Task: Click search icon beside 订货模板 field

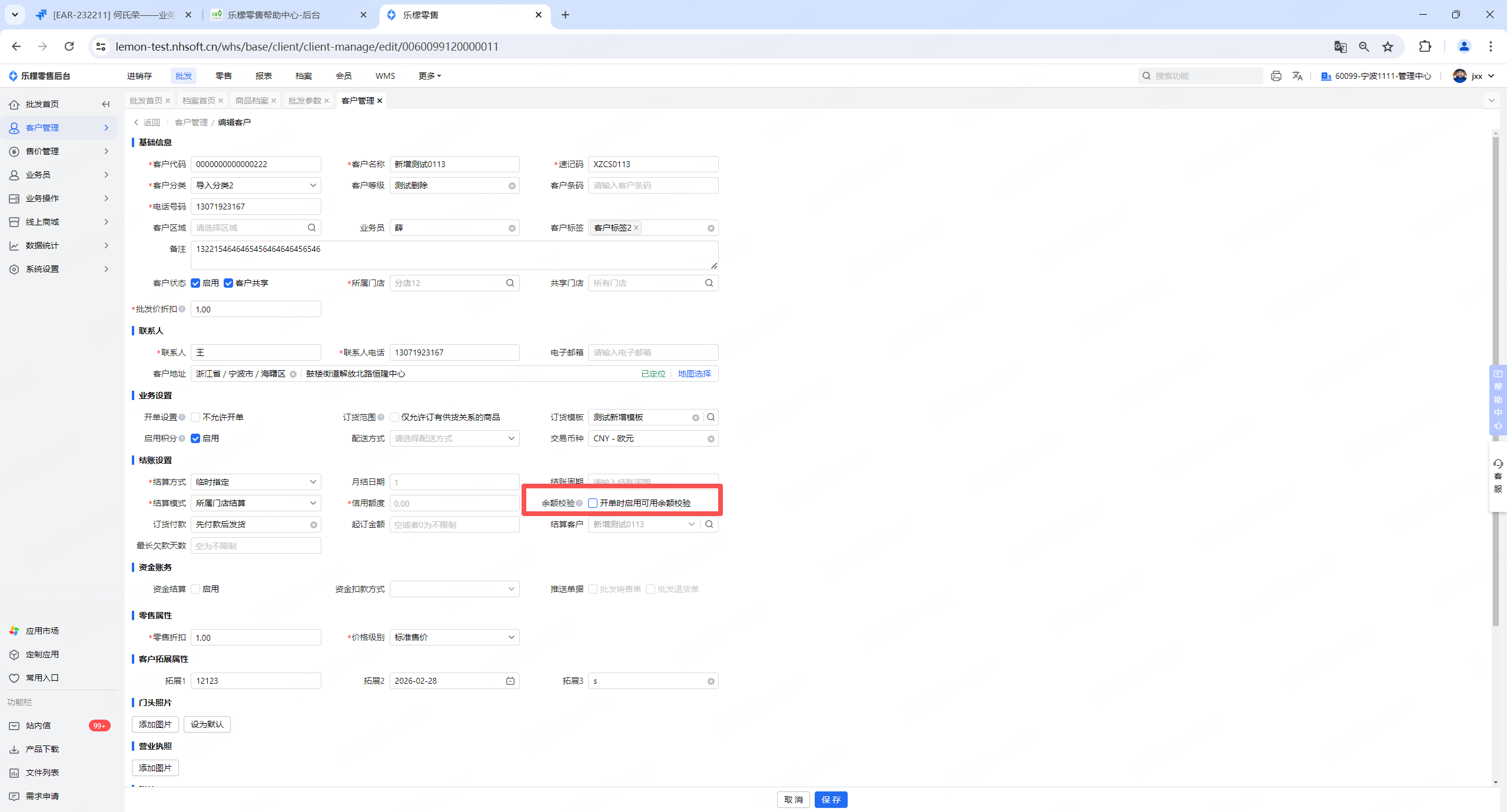Action: [711, 417]
